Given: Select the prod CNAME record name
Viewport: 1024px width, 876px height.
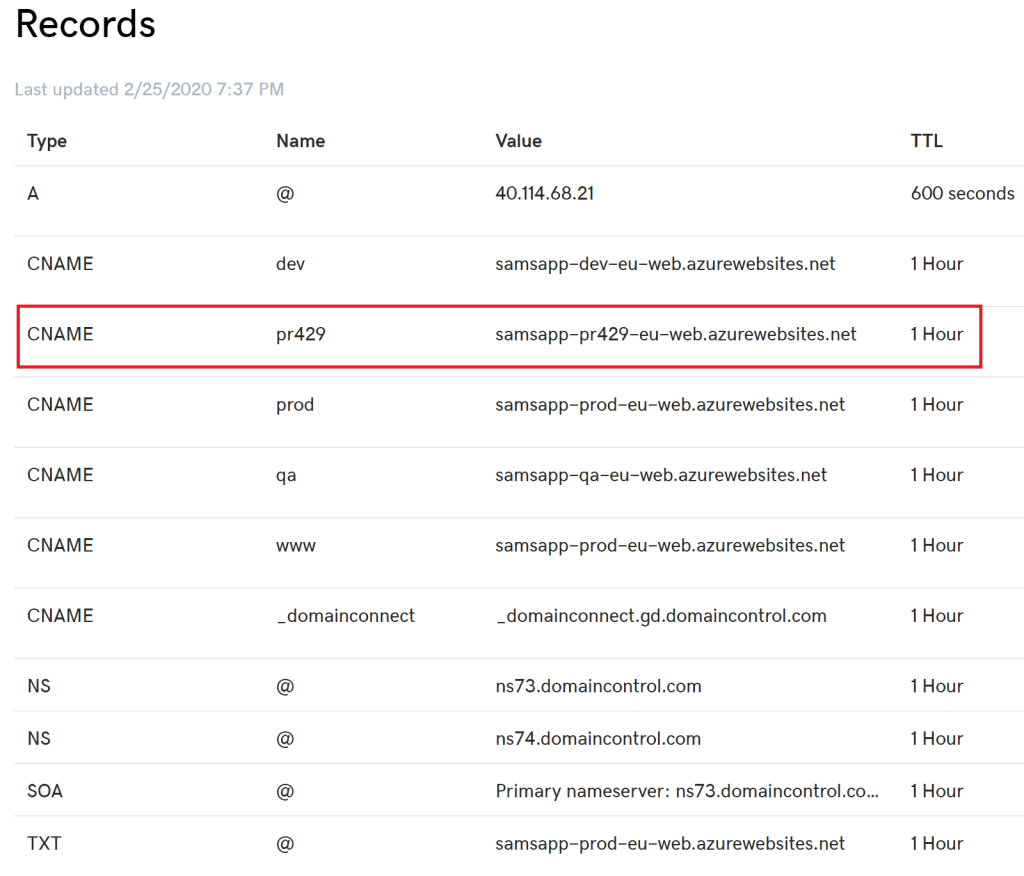Looking at the screenshot, I should 295,405.
